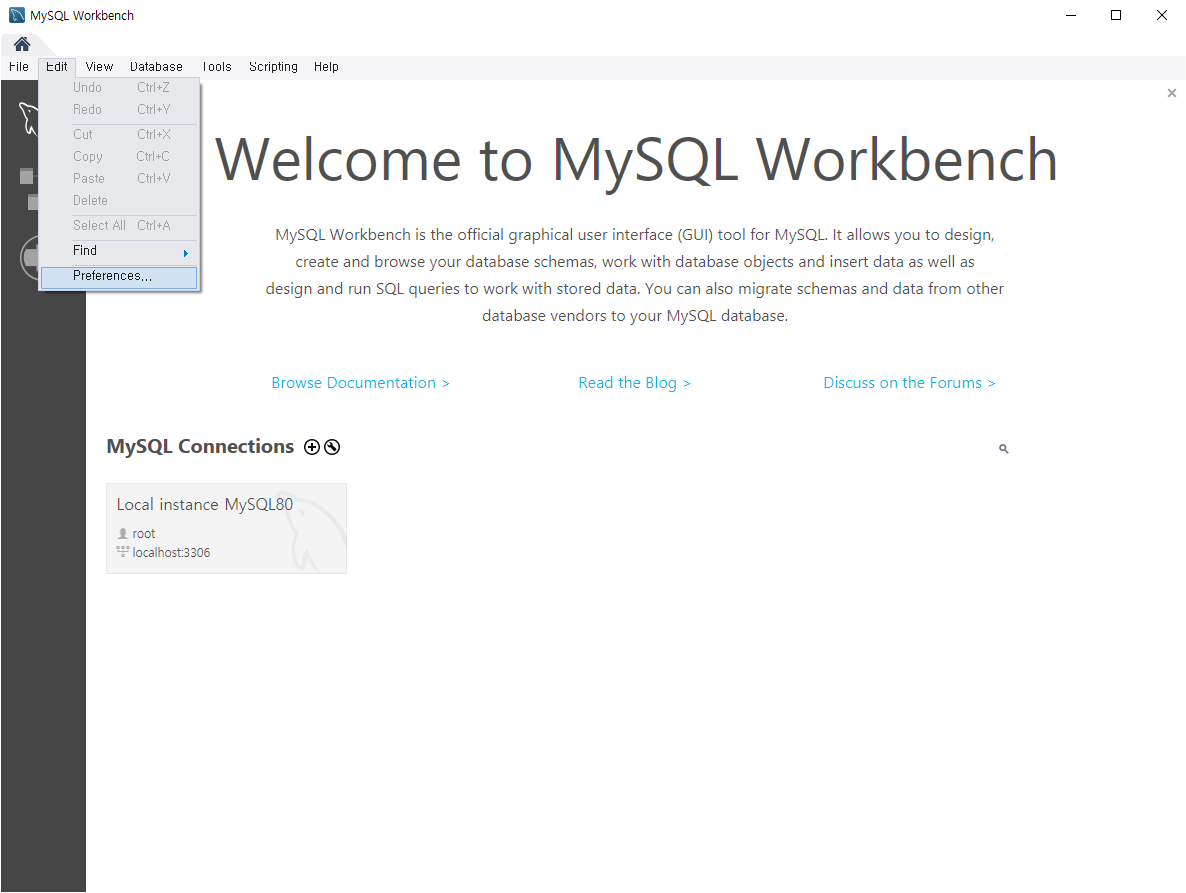The image size is (1186, 893).
Task: Add a new MySQL connection with plus icon
Action: tap(312, 447)
